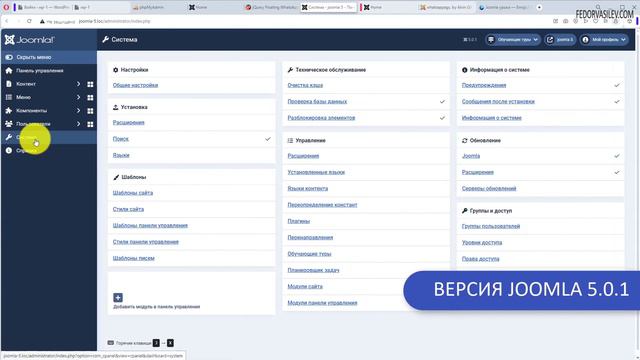Viewport: 640px width, 360px height.
Task: Open Модули панели управления link
Action: pyautogui.click(x=322, y=303)
